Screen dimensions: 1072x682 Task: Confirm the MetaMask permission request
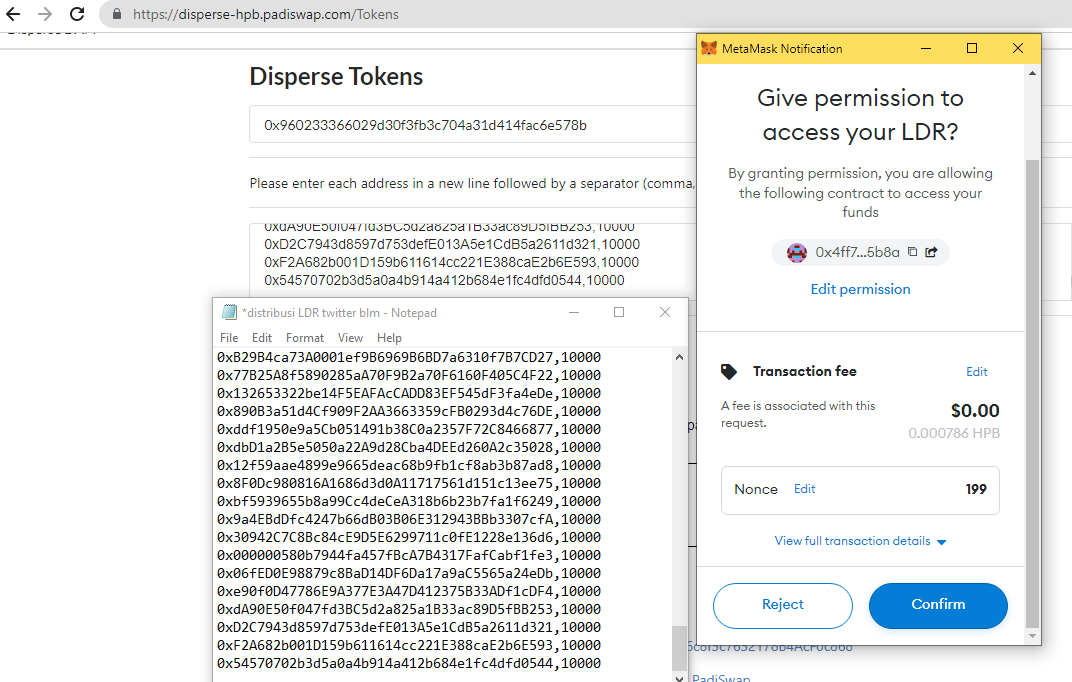[938, 605]
